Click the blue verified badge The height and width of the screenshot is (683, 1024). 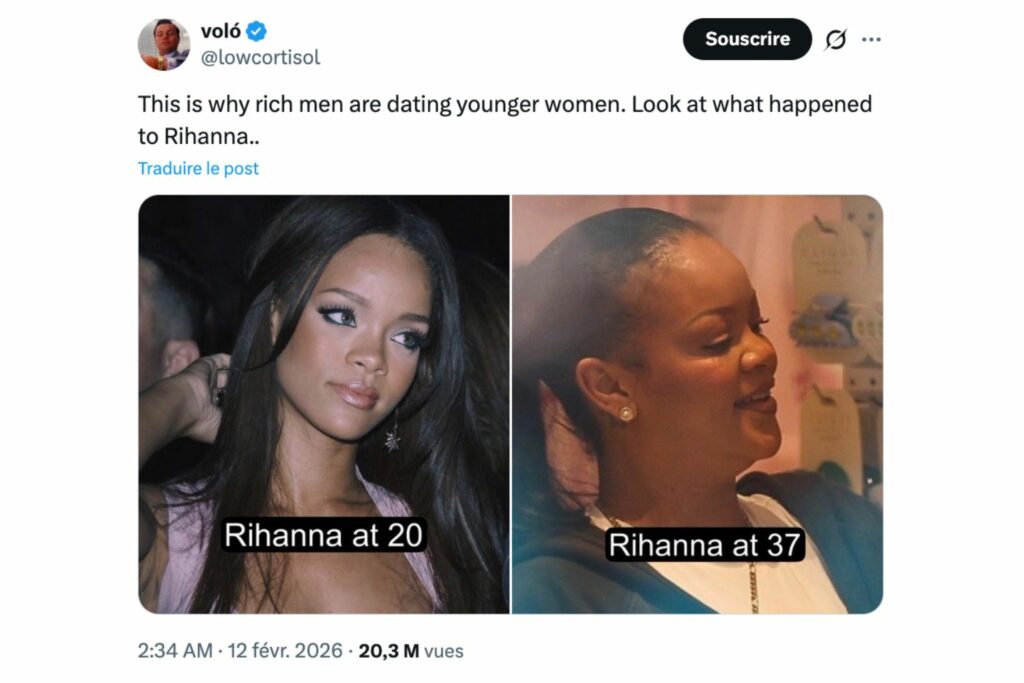257,32
